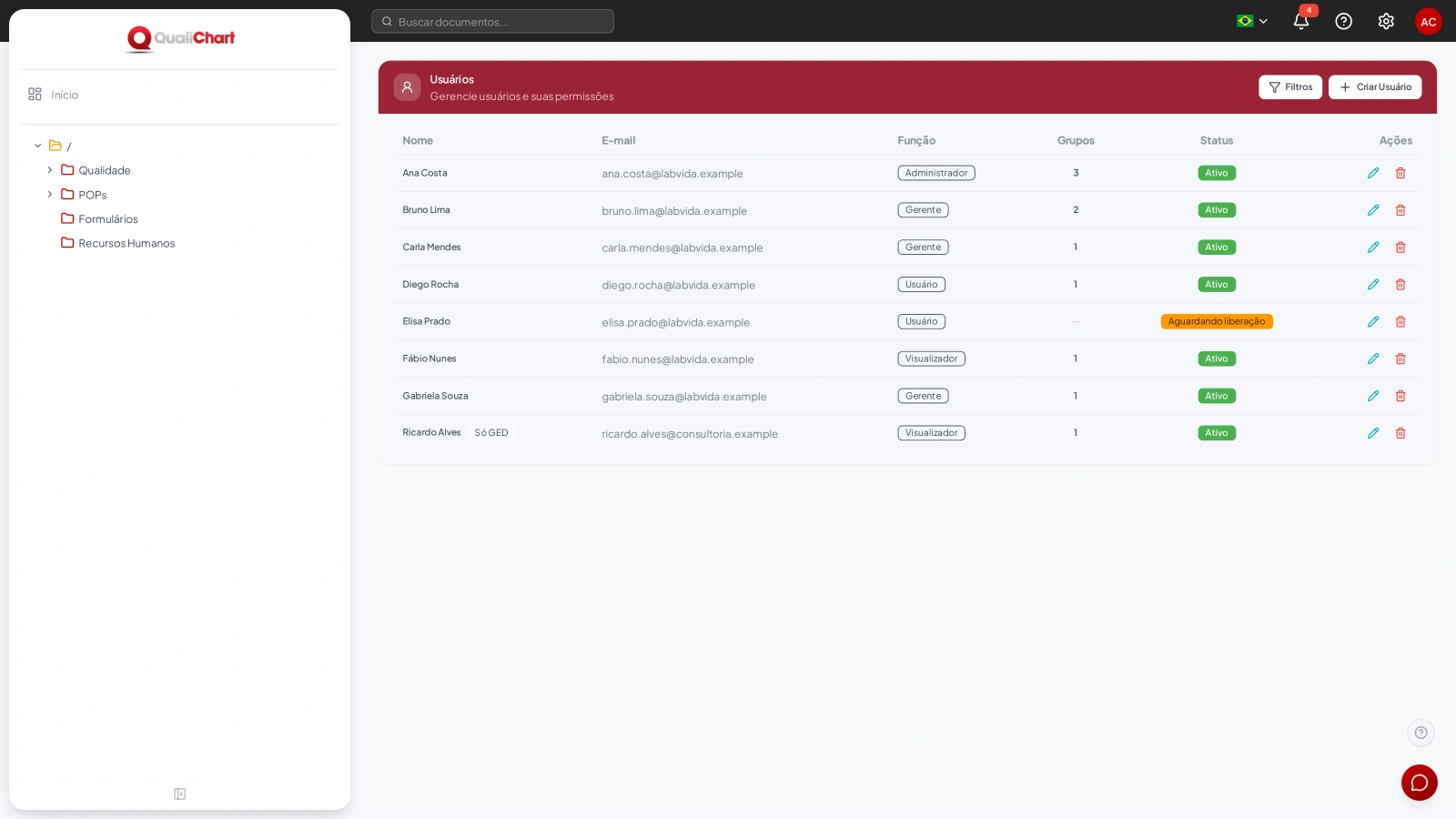Click Fábio Nunes Visualizador badge
This screenshot has height=819, width=1456.
(x=932, y=359)
